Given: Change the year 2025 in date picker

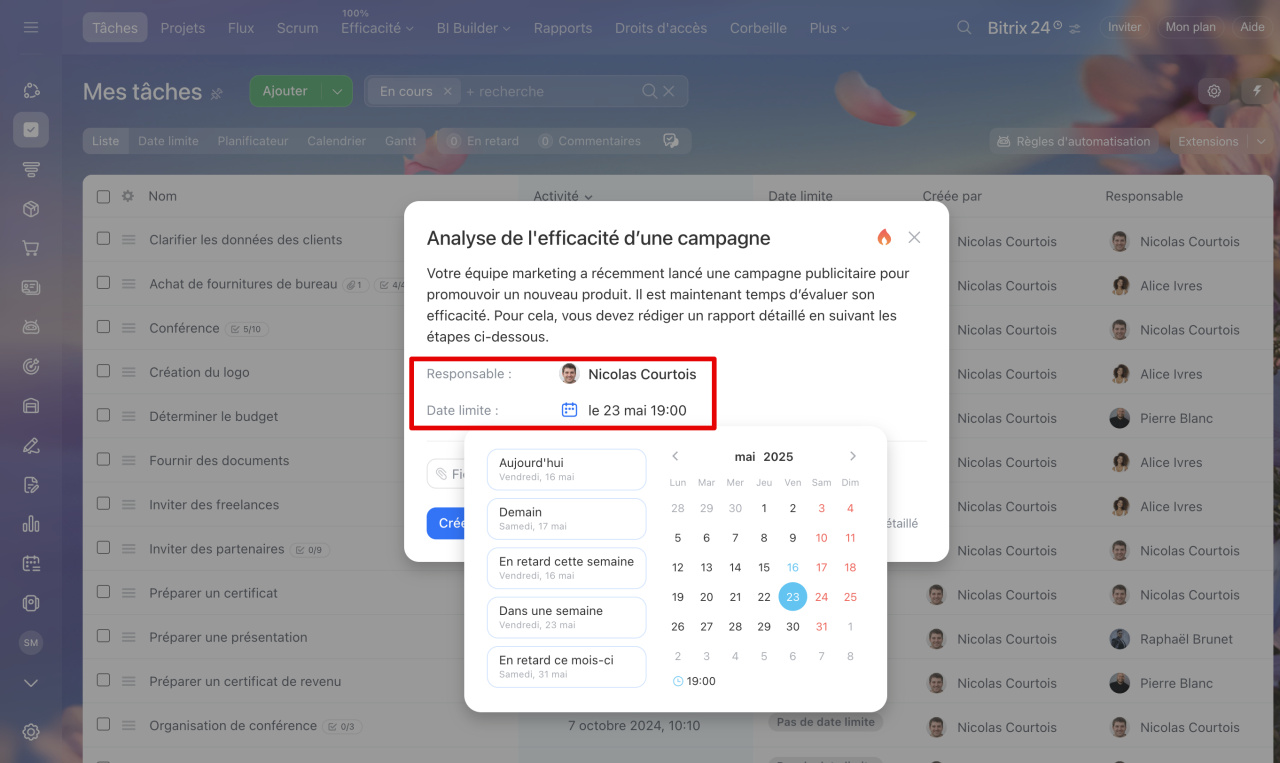Looking at the screenshot, I should click(x=778, y=456).
